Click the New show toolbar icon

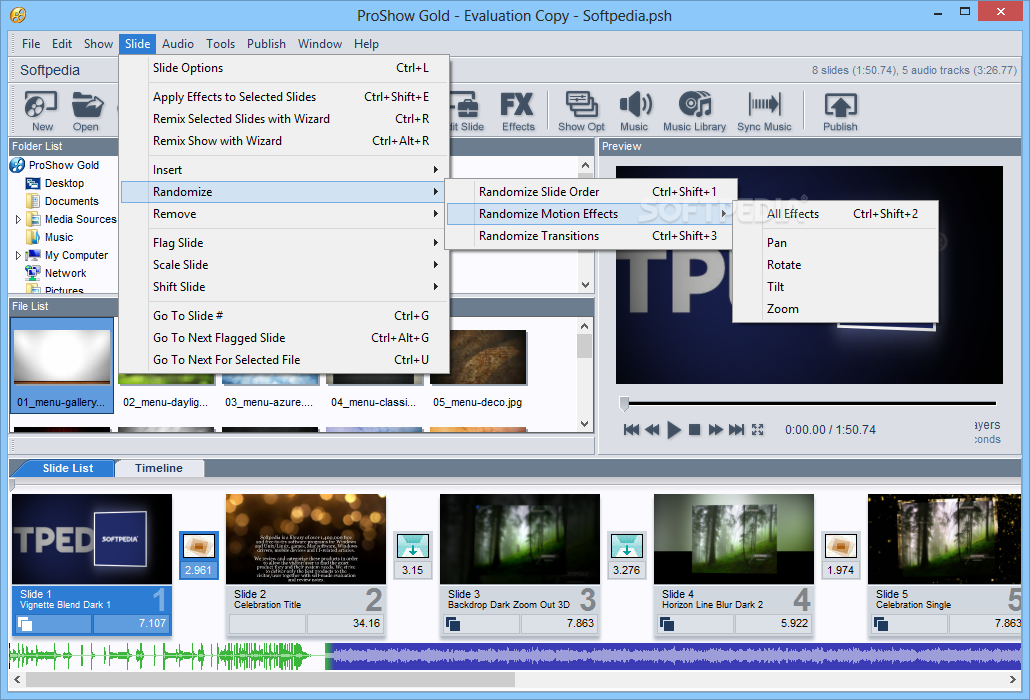point(41,110)
